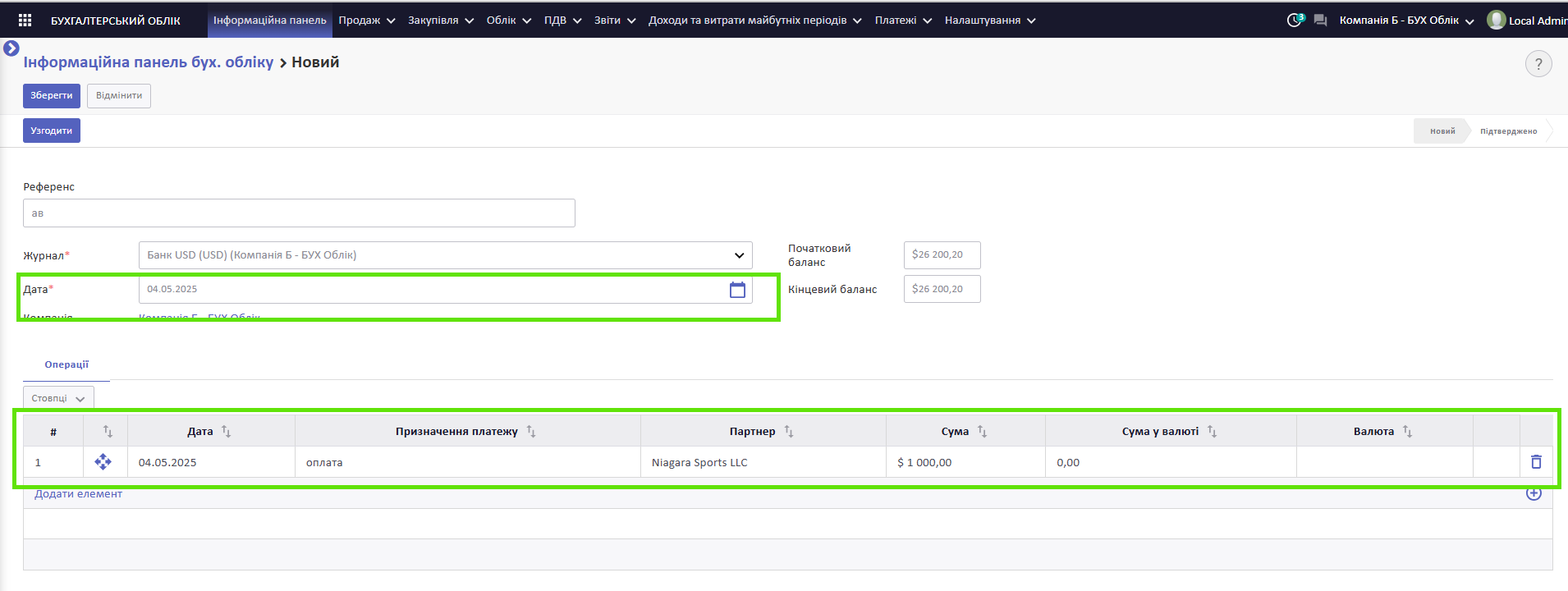Screen dimensions: 1568x591
Task: Click the Початковий баланс field
Action: [x=942, y=255]
